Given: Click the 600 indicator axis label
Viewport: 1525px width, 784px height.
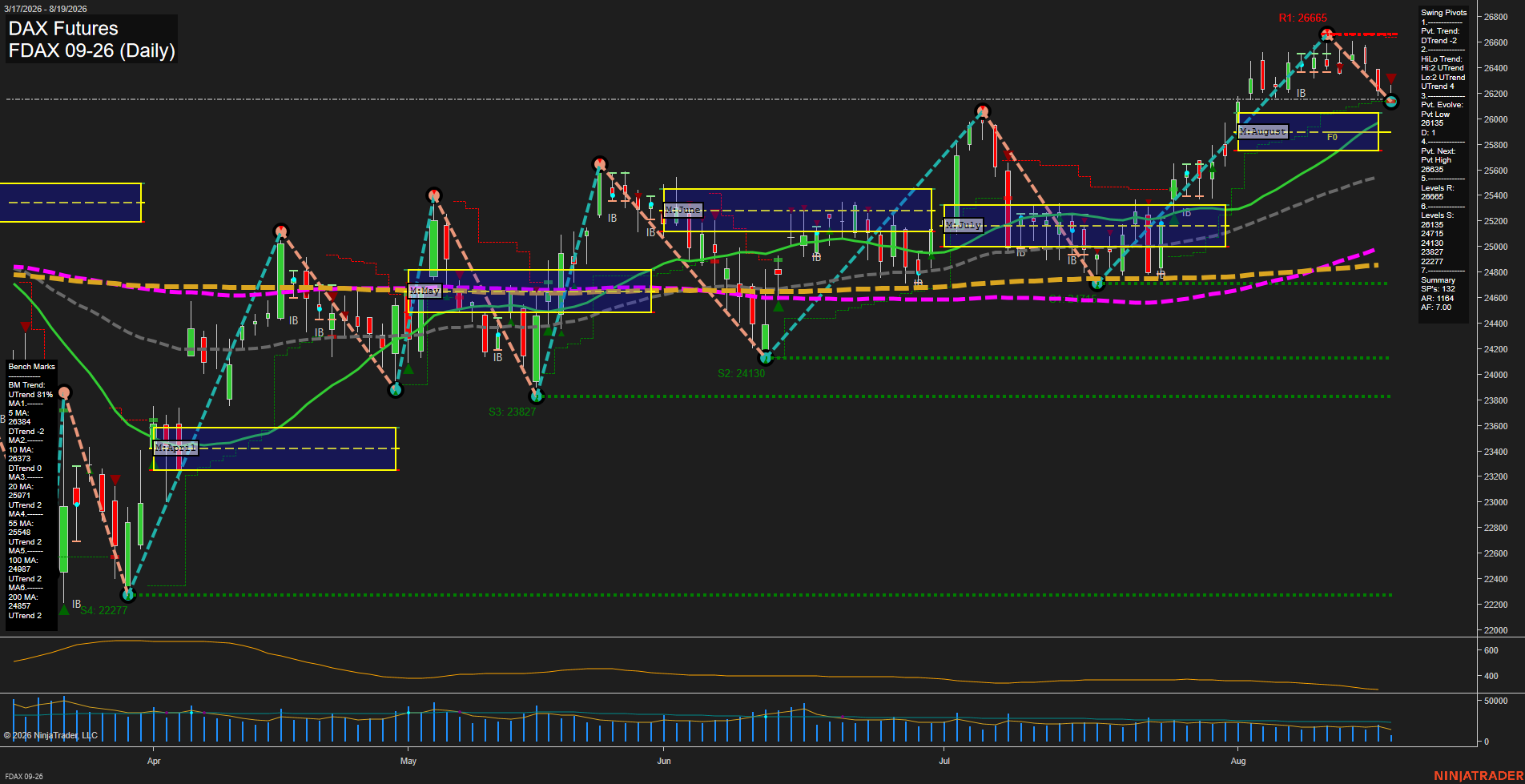Looking at the screenshot, I should click(1491, 650).
